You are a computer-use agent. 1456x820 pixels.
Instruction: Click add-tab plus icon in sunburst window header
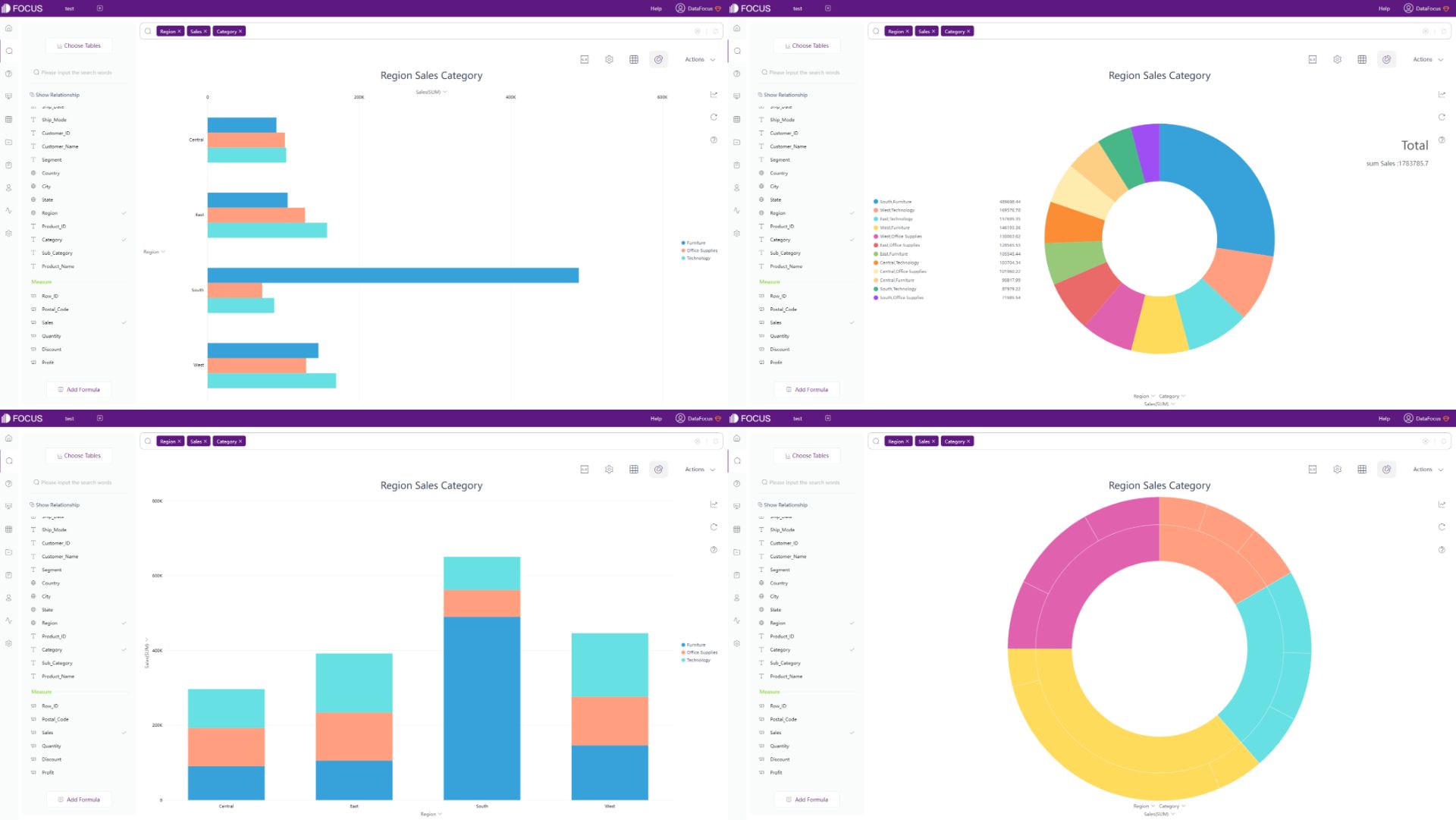(827, 418)
